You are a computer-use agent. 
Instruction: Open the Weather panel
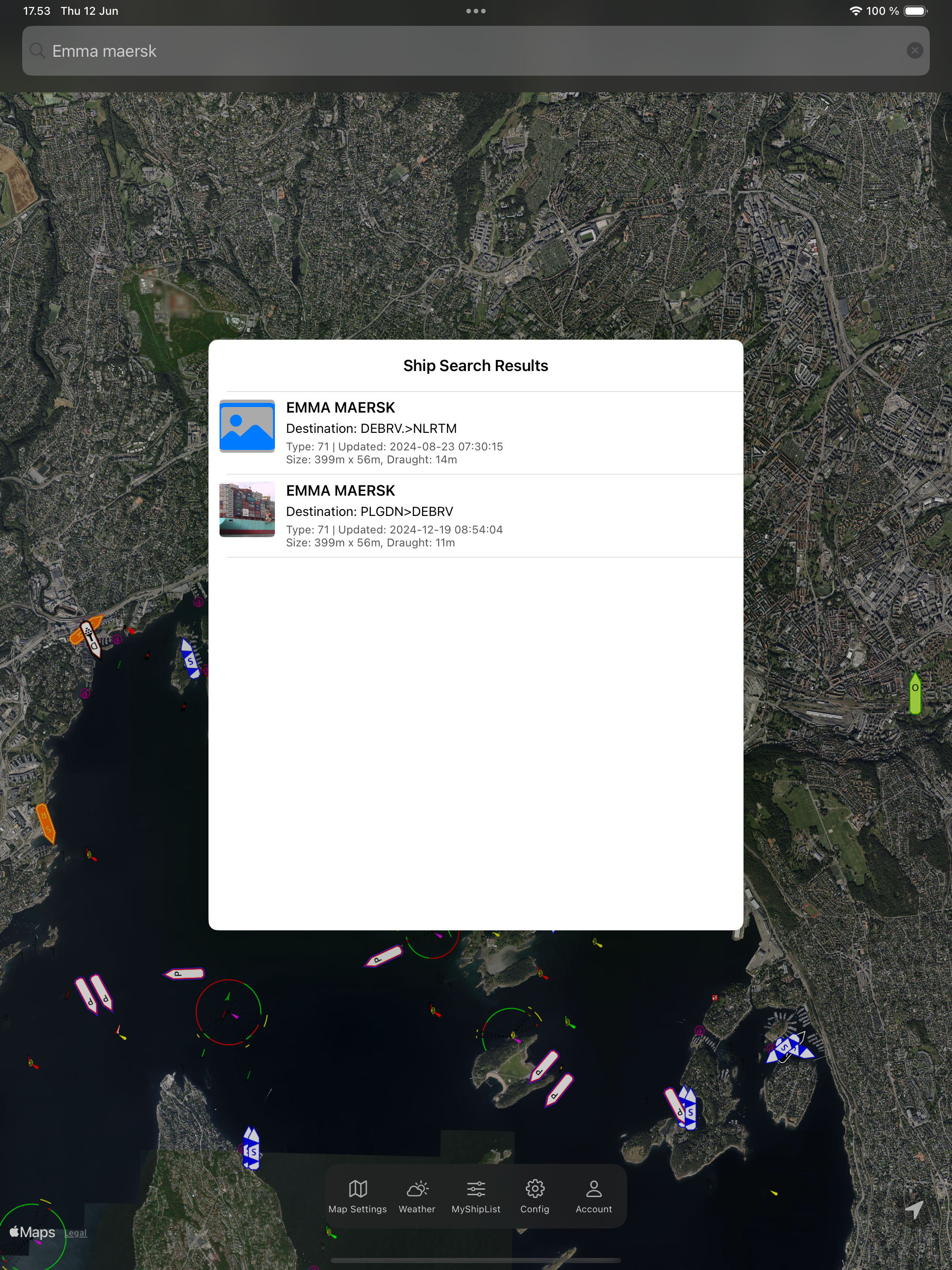[x=417, y=1197]
